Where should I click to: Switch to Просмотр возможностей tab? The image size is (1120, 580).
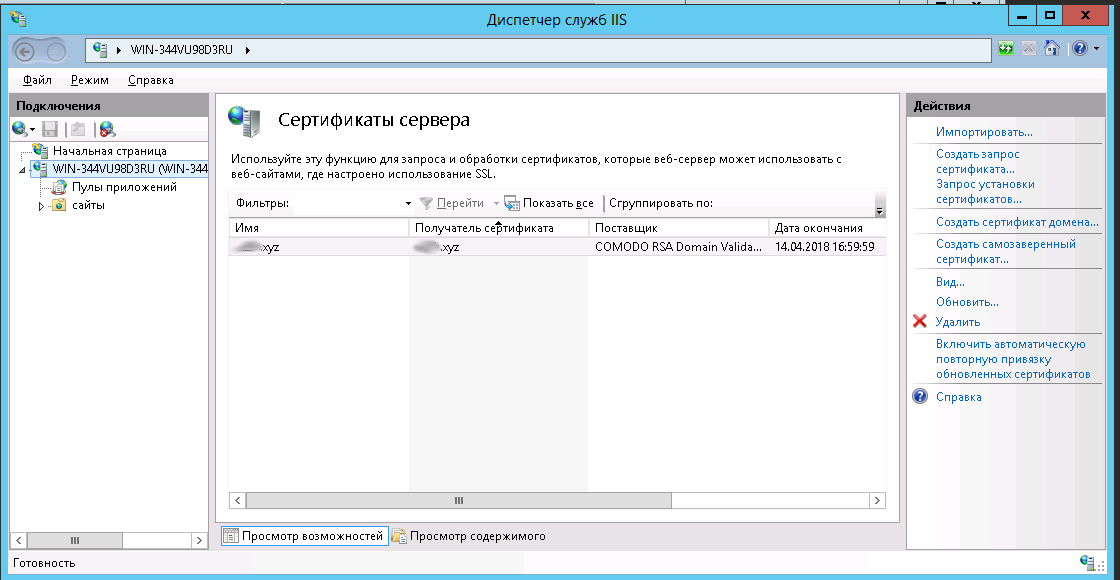[x=304, y=536]
